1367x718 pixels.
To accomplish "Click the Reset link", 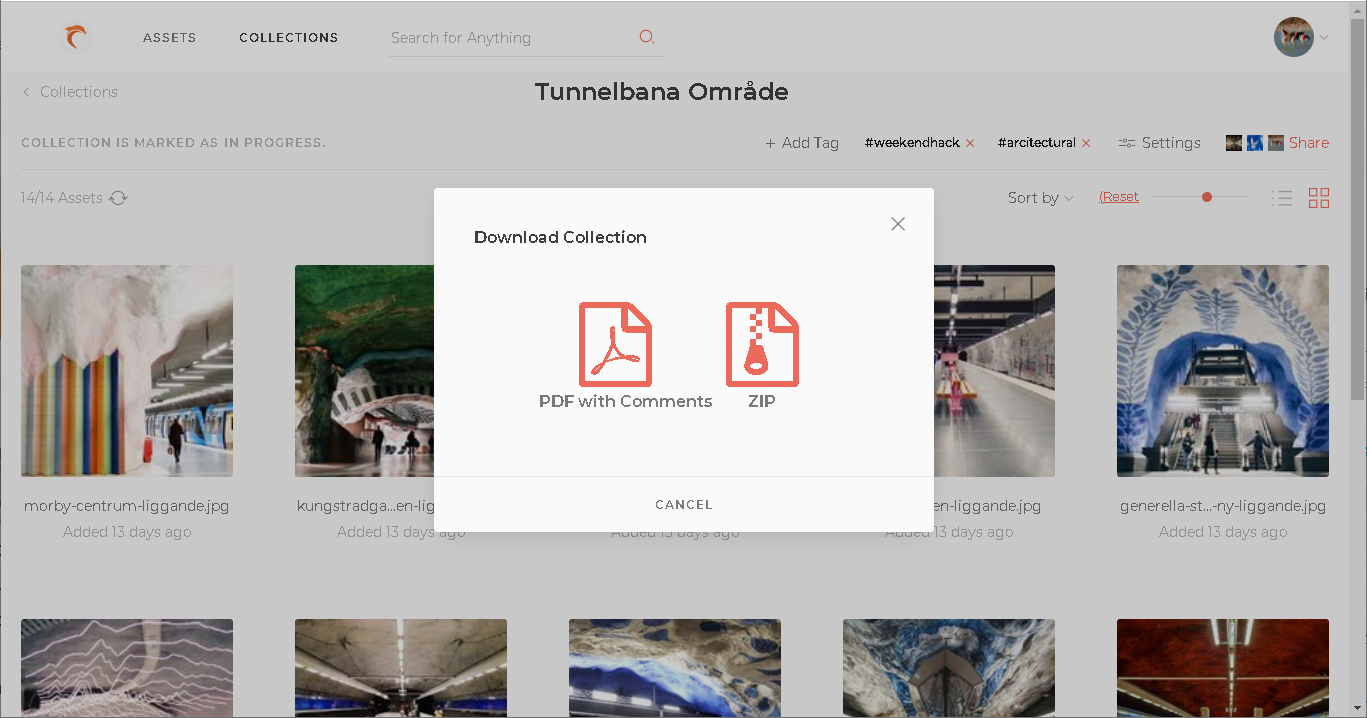I will 1119,197.
